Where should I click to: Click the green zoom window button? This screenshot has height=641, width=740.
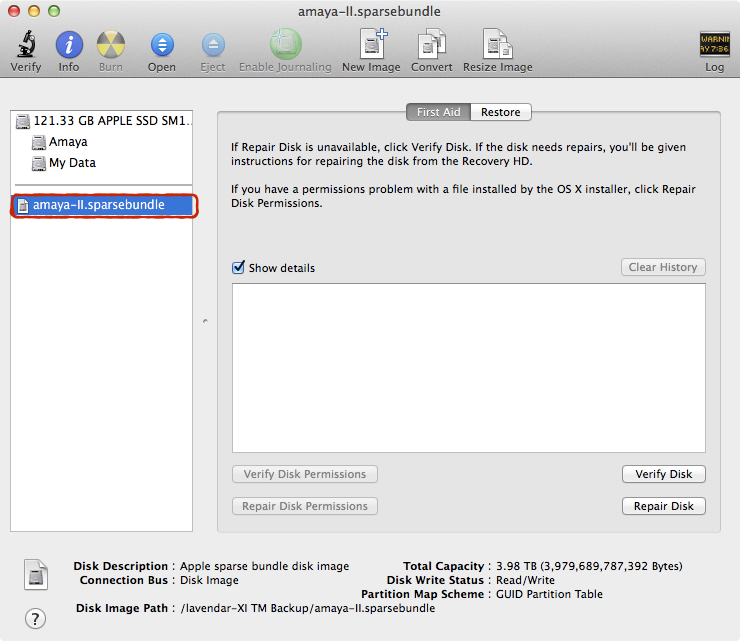tap(54, 11)
